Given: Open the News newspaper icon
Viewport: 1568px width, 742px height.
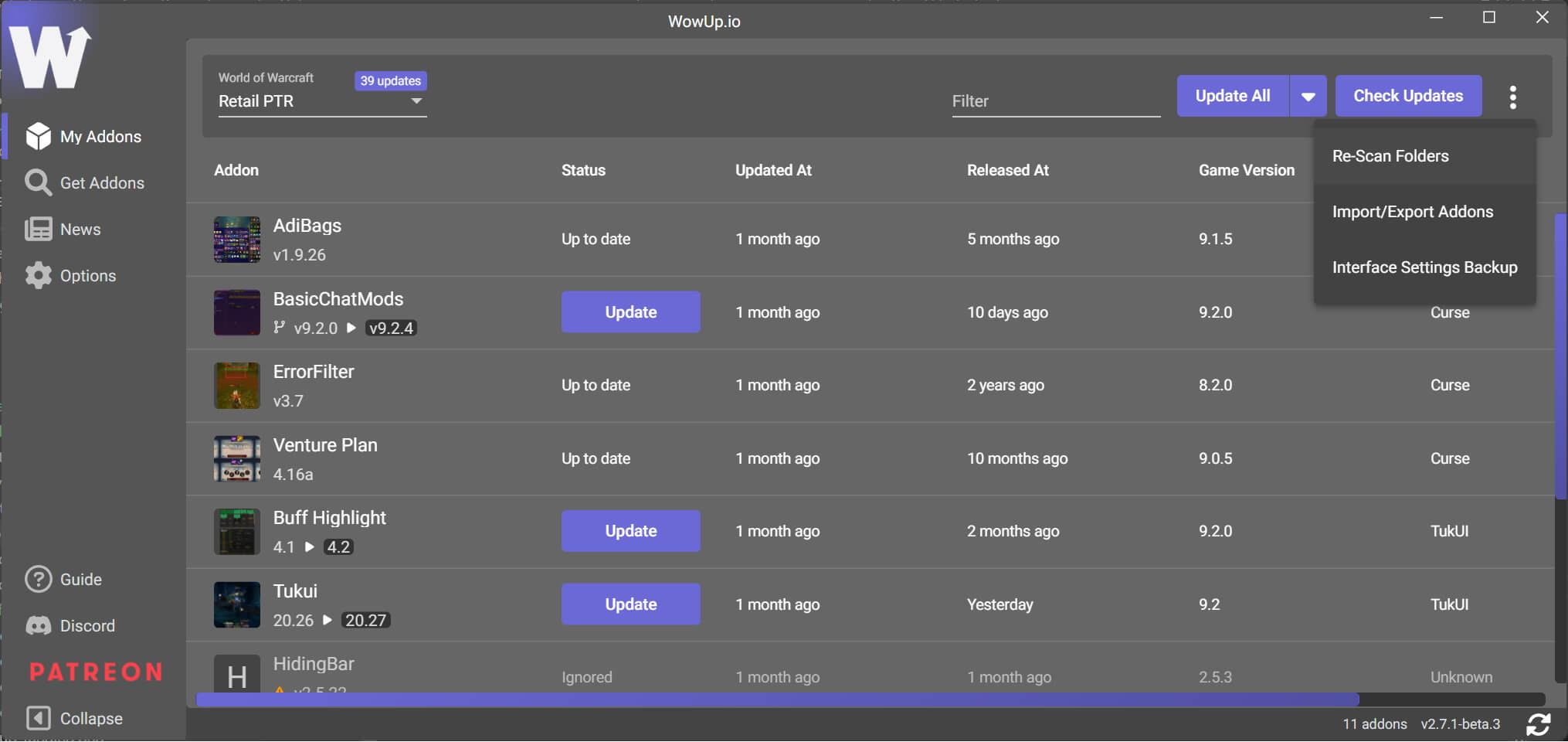Looking at the screenshot, I should 38,229.
